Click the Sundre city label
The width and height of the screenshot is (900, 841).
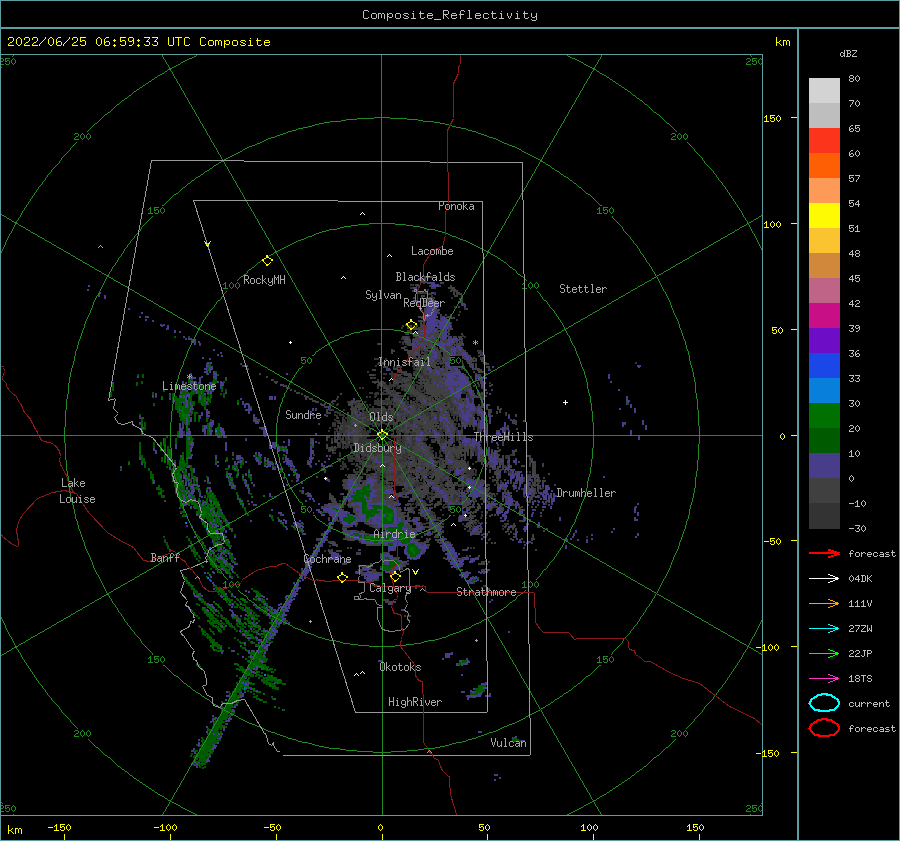(303, 414)
